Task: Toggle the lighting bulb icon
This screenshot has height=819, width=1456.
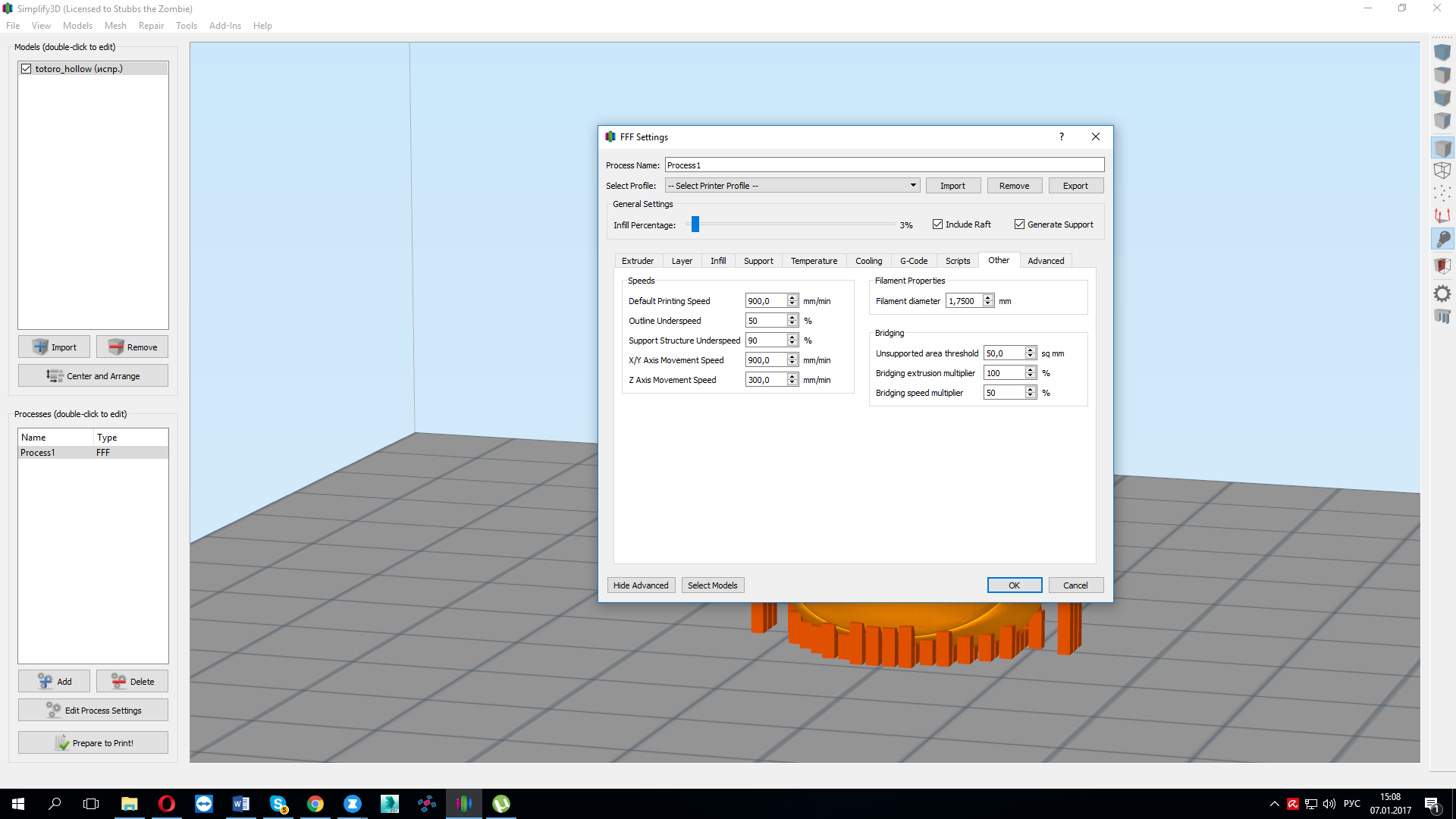Action: point(1442,240)
